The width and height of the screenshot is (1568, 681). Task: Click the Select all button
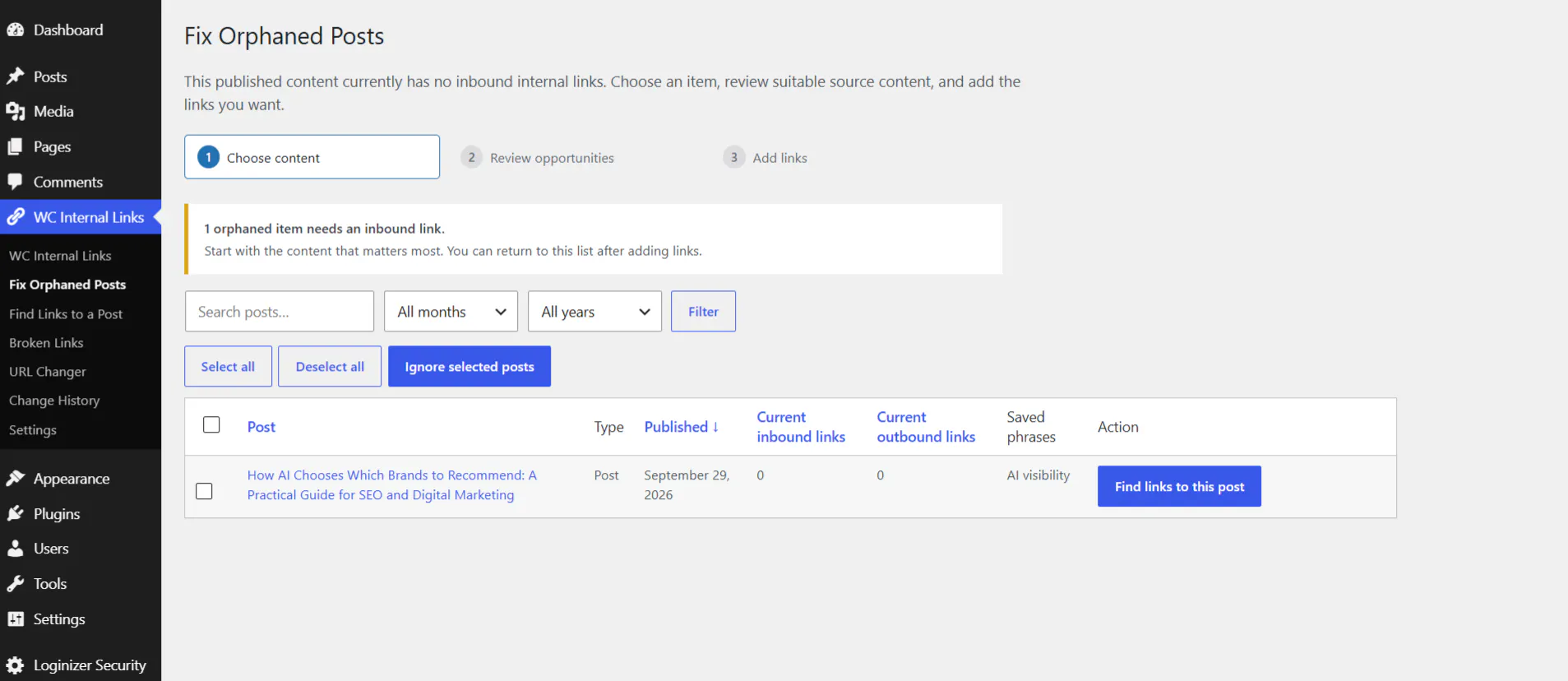click(x=228, y=367)
